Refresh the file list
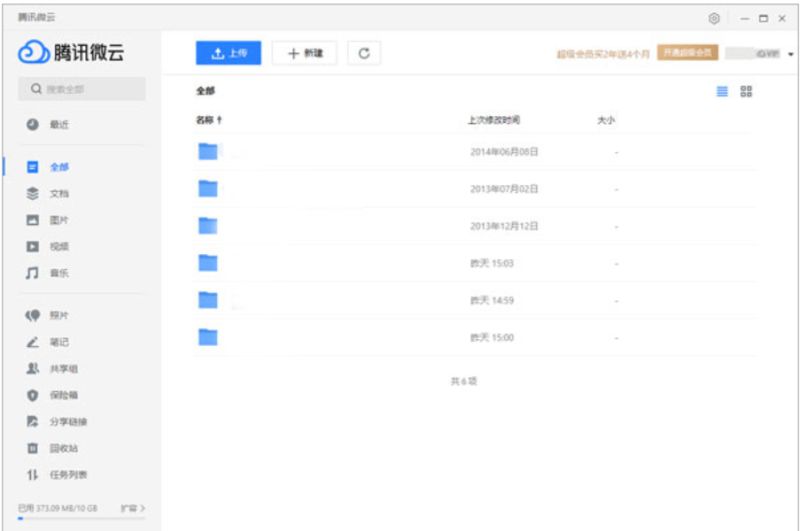 [364, 53]
